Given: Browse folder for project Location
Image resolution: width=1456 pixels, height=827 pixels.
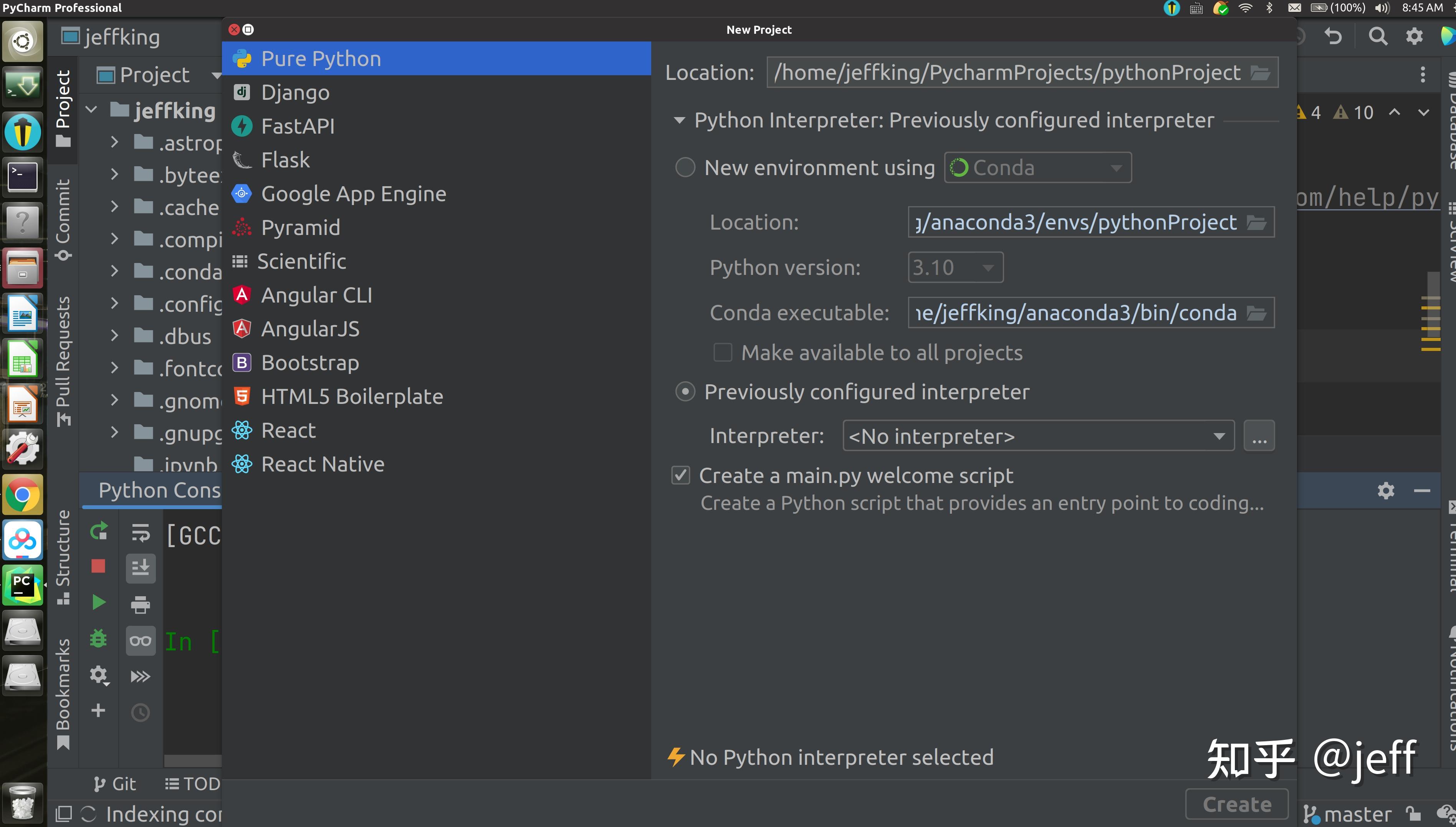Looking at the screenshot, I should pos(1260,73).
